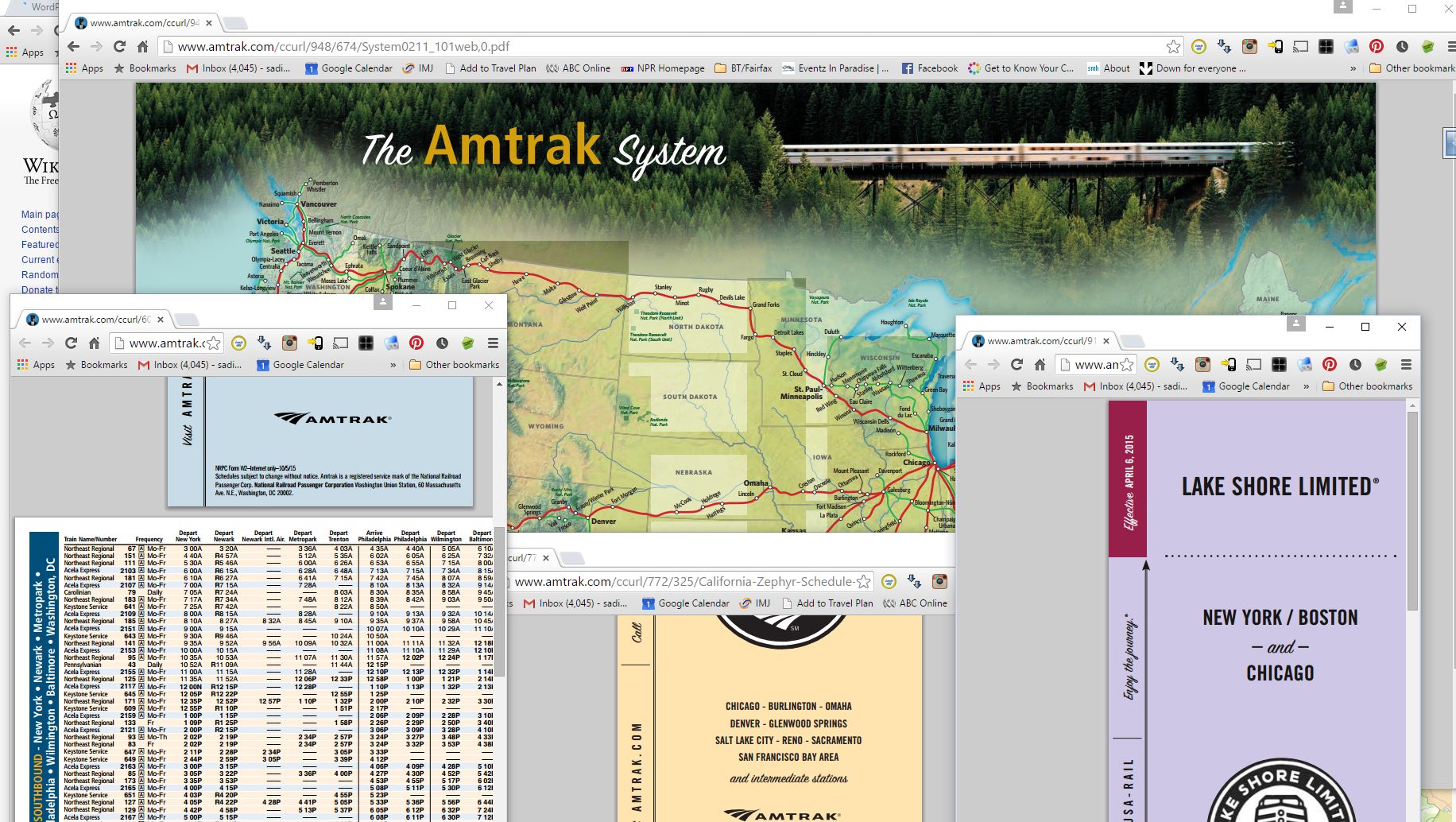
Task: Reload the Amtrak System PDF in top window
Action: [119, 47]
